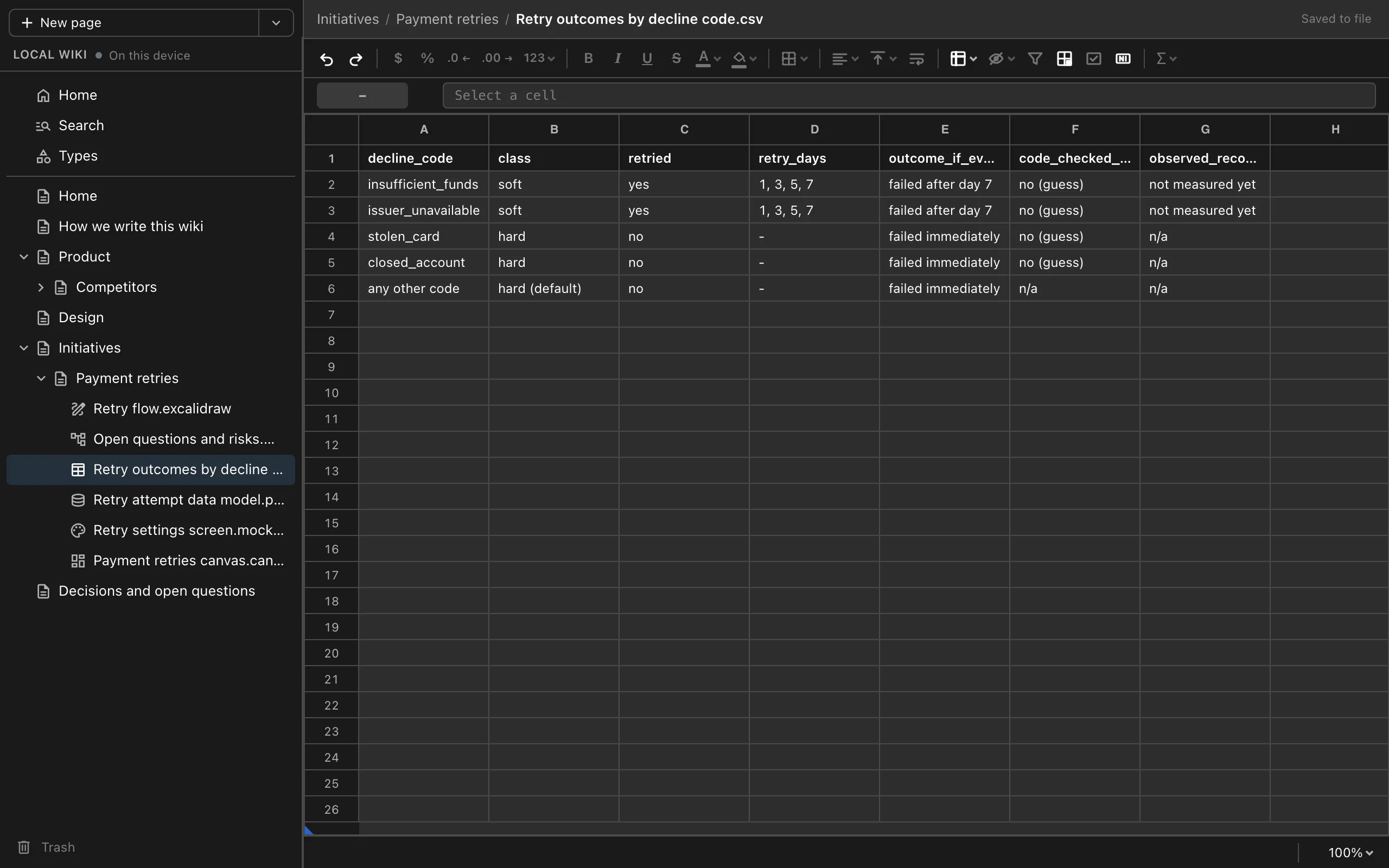The width and height of the screenshot is (1389, 868).
Task: Click the NI badge toolbar icon
Action: tap(1123, 59)
